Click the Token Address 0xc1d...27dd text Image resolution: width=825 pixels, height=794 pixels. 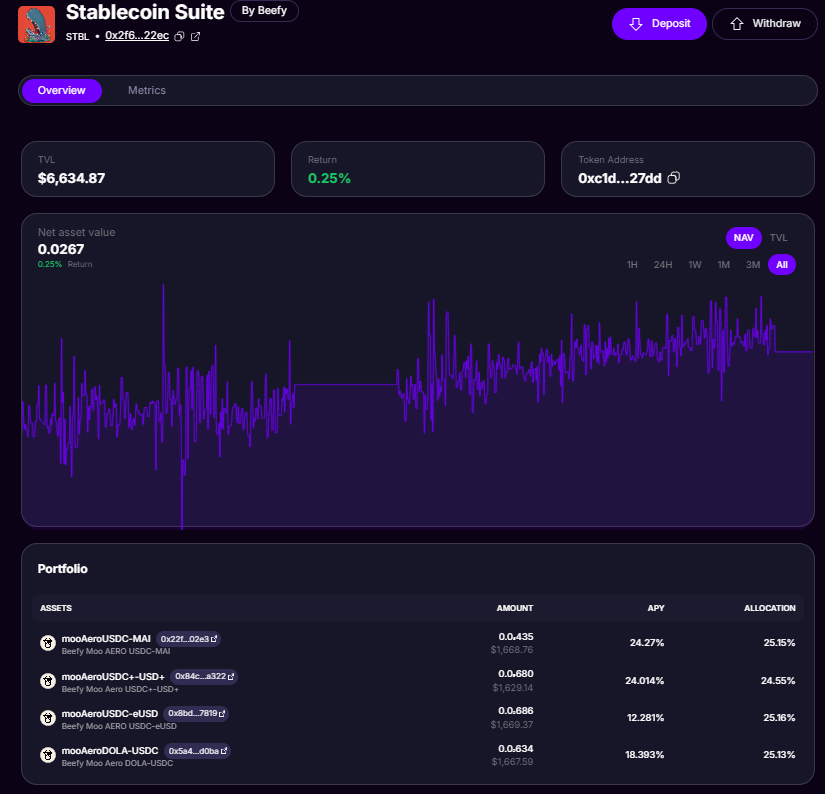click(x=620, y=178)
